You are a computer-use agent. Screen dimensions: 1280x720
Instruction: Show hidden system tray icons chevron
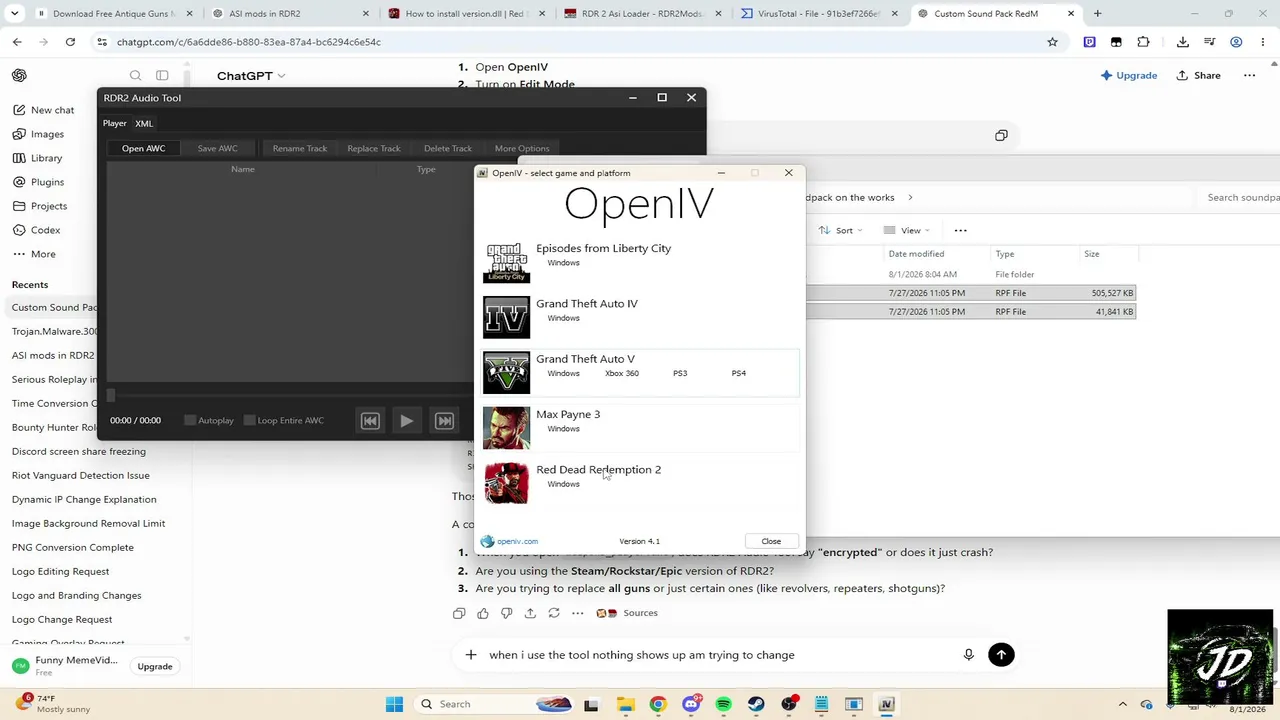tap(1122, 704)
